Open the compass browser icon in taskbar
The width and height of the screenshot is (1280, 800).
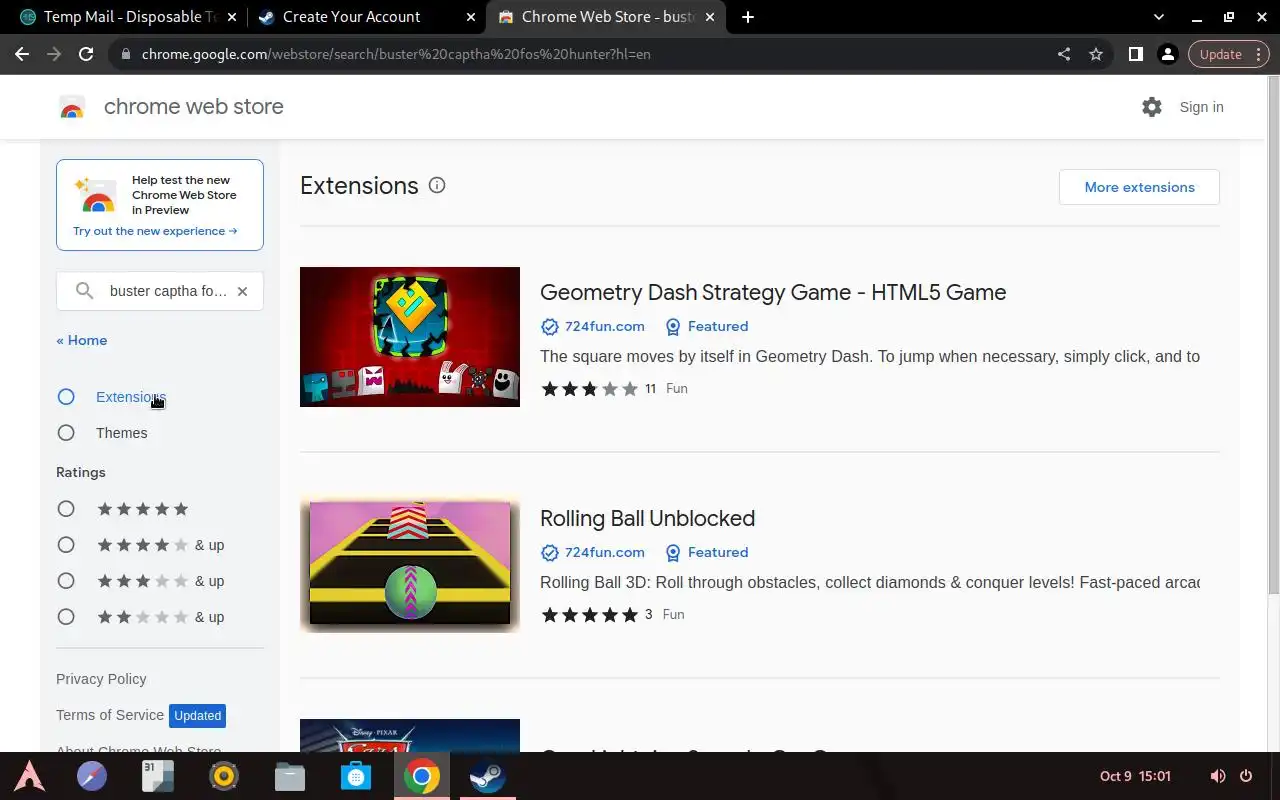[x=92, y=776]
